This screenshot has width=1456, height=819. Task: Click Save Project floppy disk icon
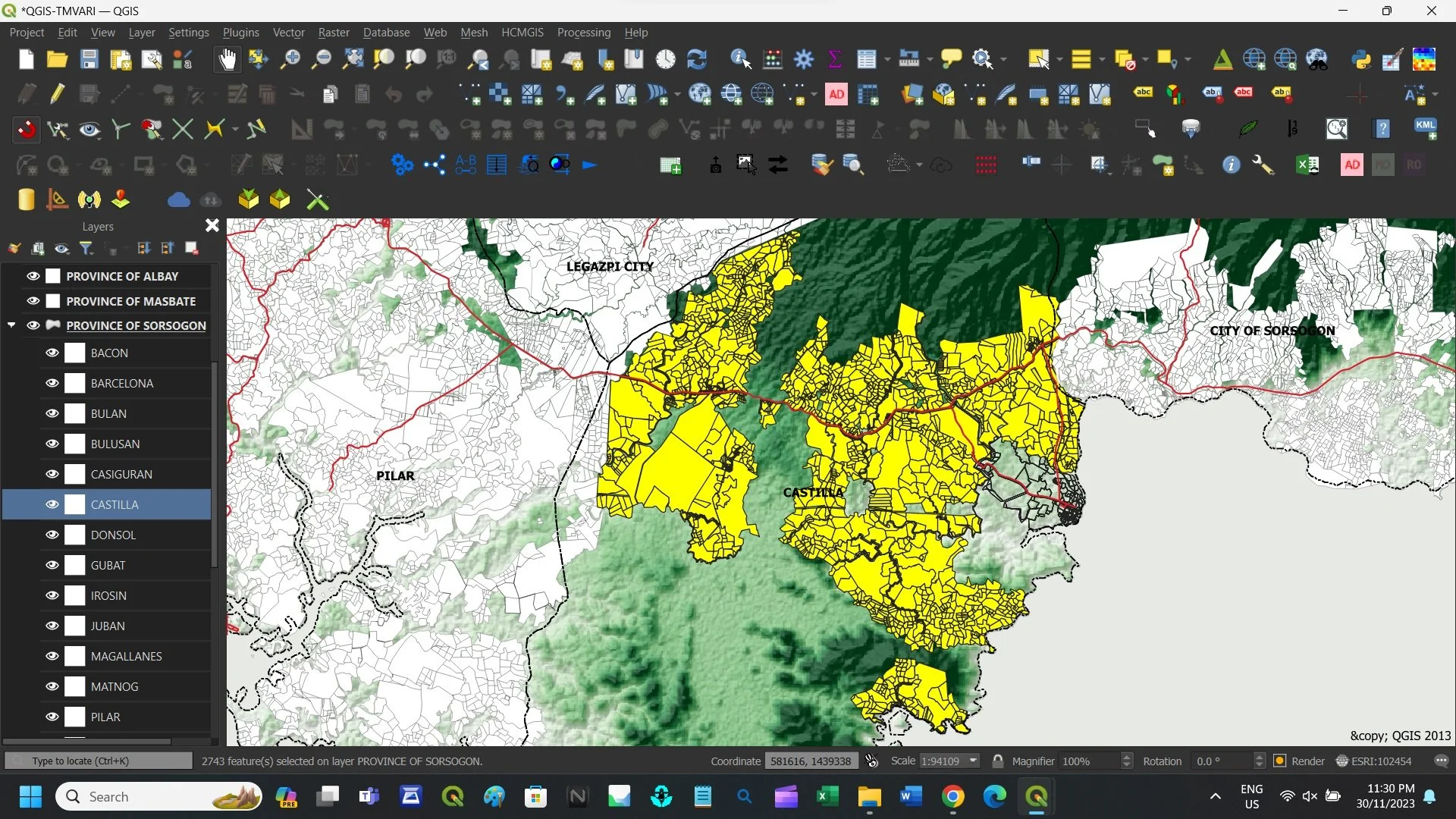point(89,59)
